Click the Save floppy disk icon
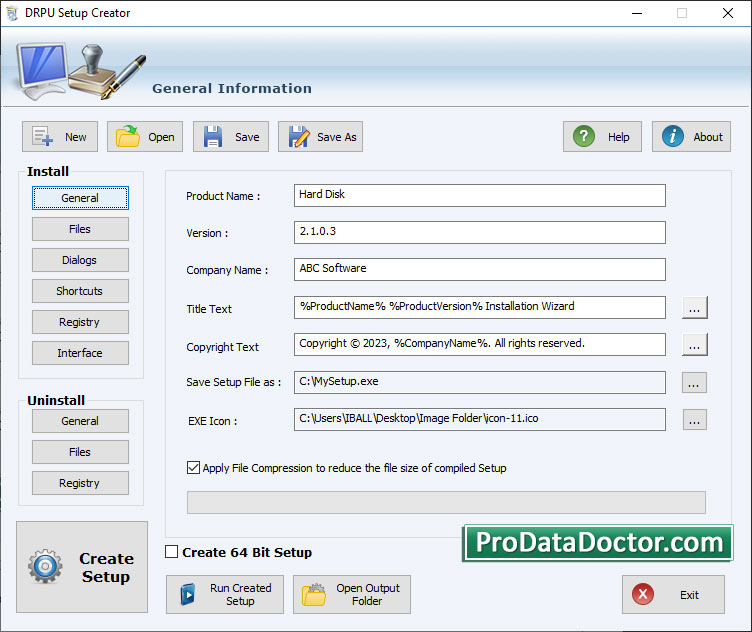Screen dimensions: 752x632 point(212,136)
